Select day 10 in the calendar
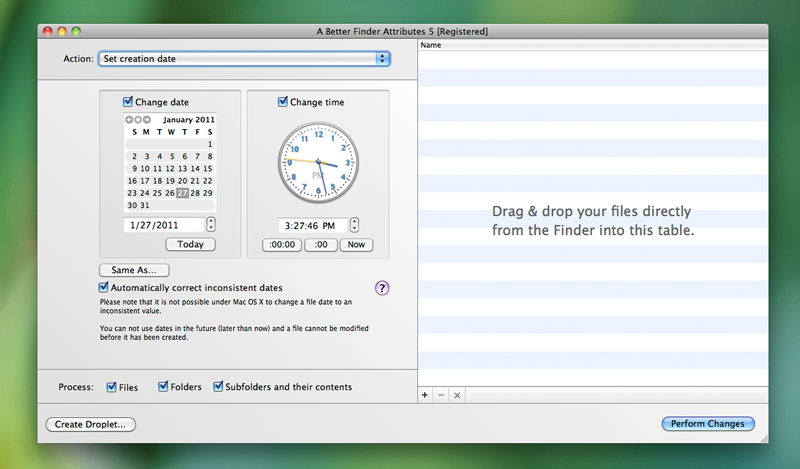800x469 pixels. [145, 168]
